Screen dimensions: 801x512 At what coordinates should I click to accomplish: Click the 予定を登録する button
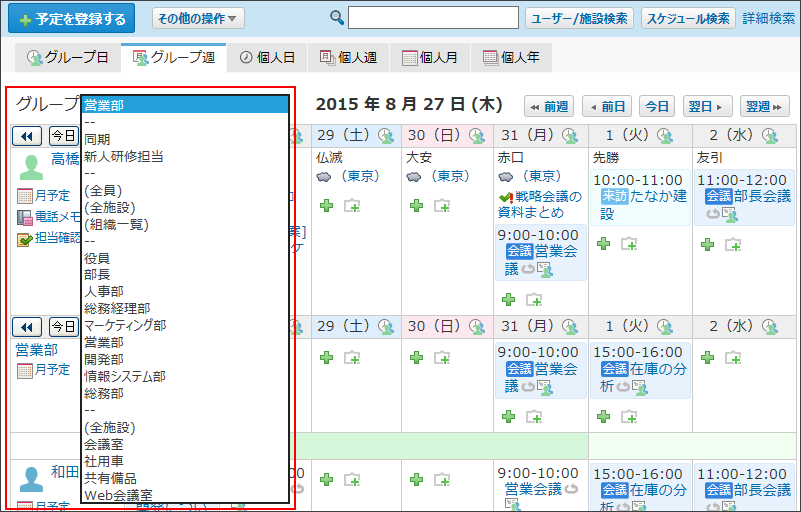(72, 18)
